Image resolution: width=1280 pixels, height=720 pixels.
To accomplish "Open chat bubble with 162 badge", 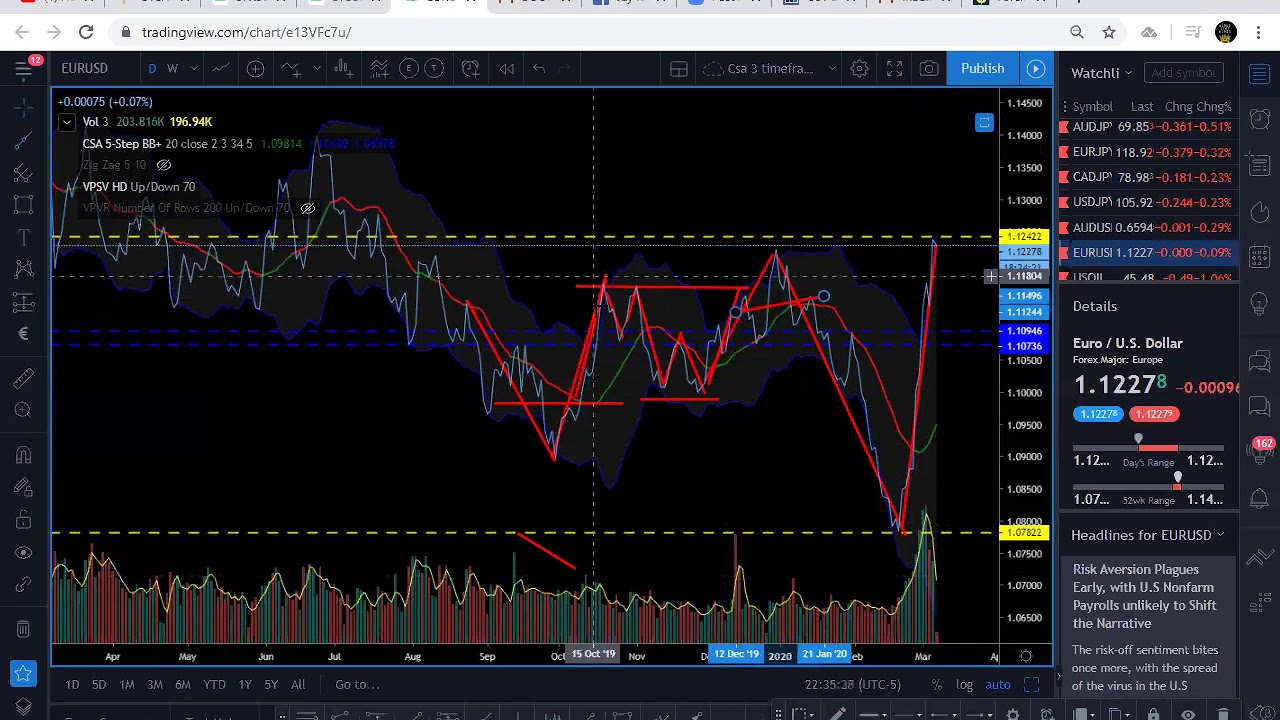I will [1259, 453].
